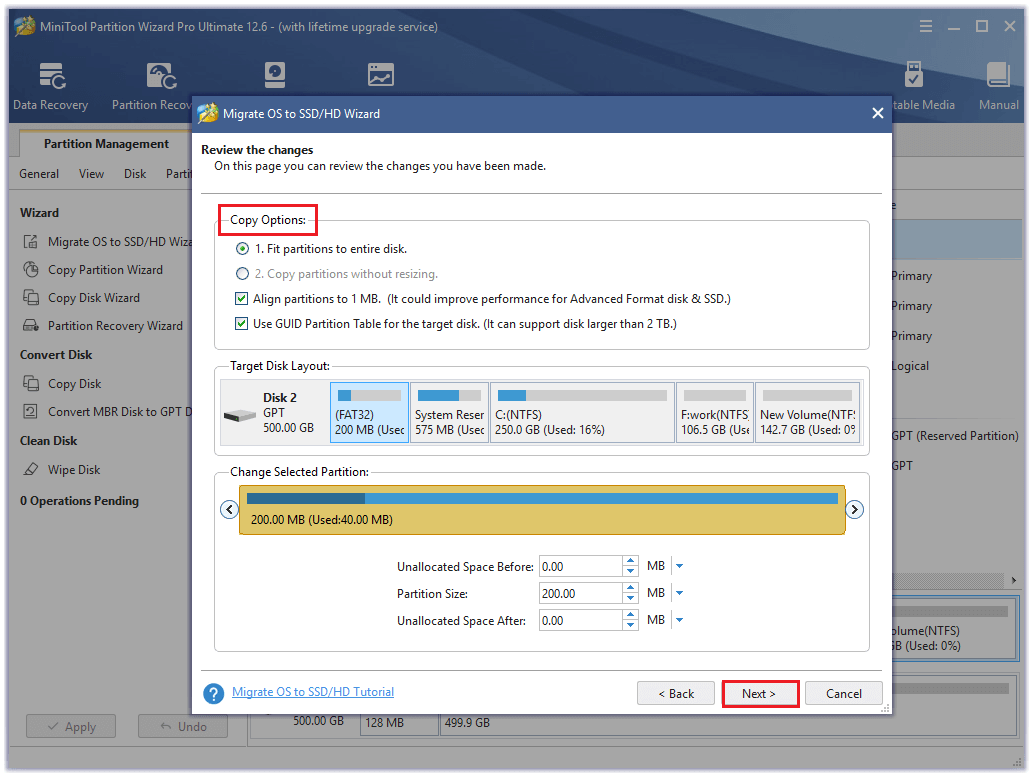Select New Volume 142.7 GB partition

point(808,413)
